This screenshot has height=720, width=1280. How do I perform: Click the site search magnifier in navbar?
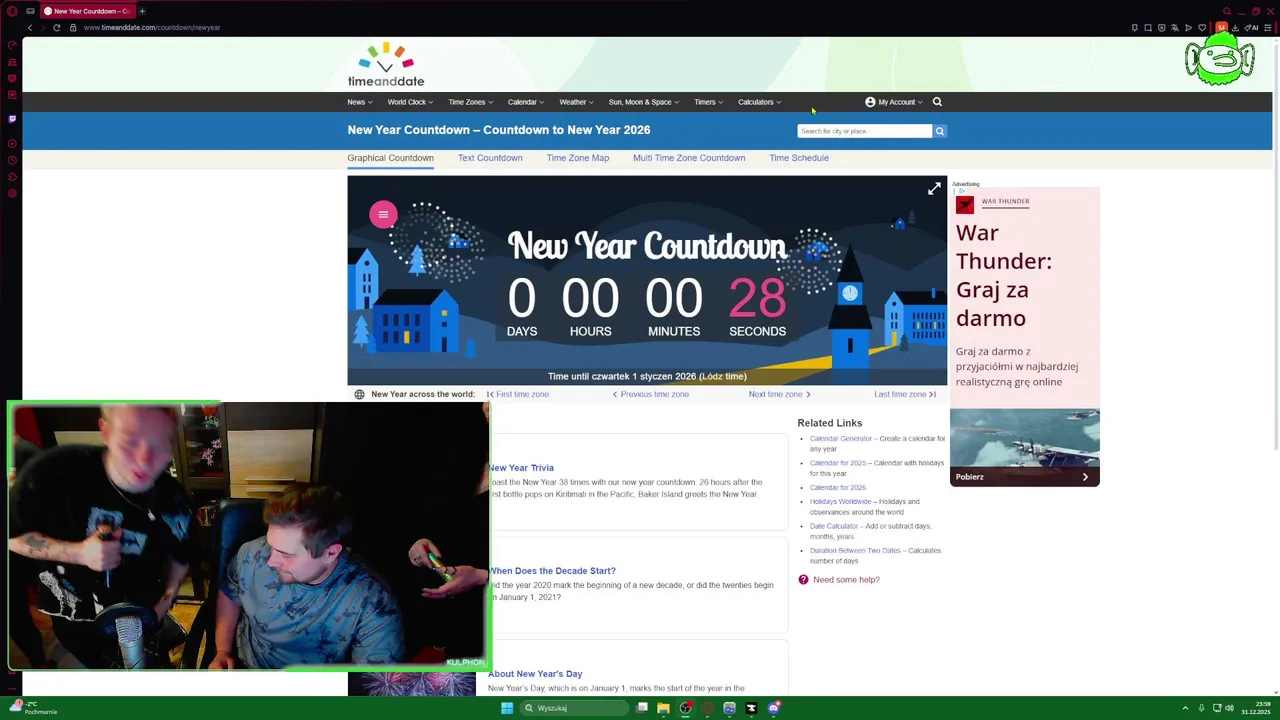pos(937,102)
